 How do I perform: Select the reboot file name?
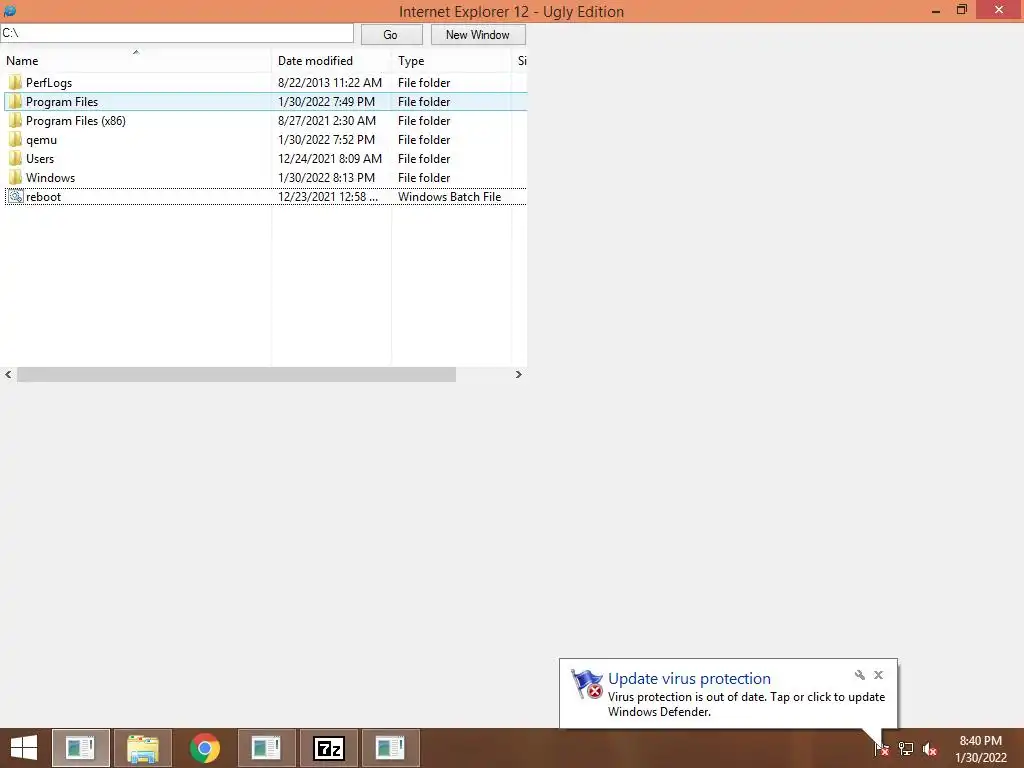(43, 197)
